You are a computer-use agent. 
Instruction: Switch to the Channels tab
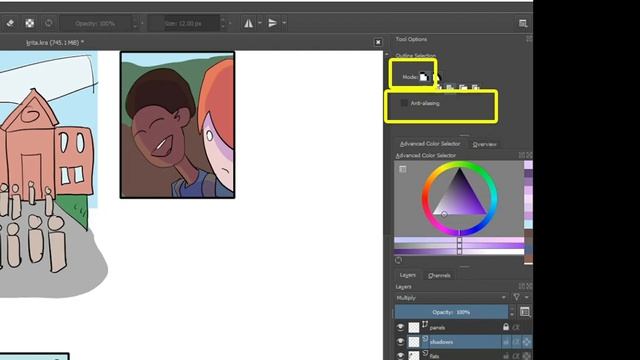coord(439,276)
